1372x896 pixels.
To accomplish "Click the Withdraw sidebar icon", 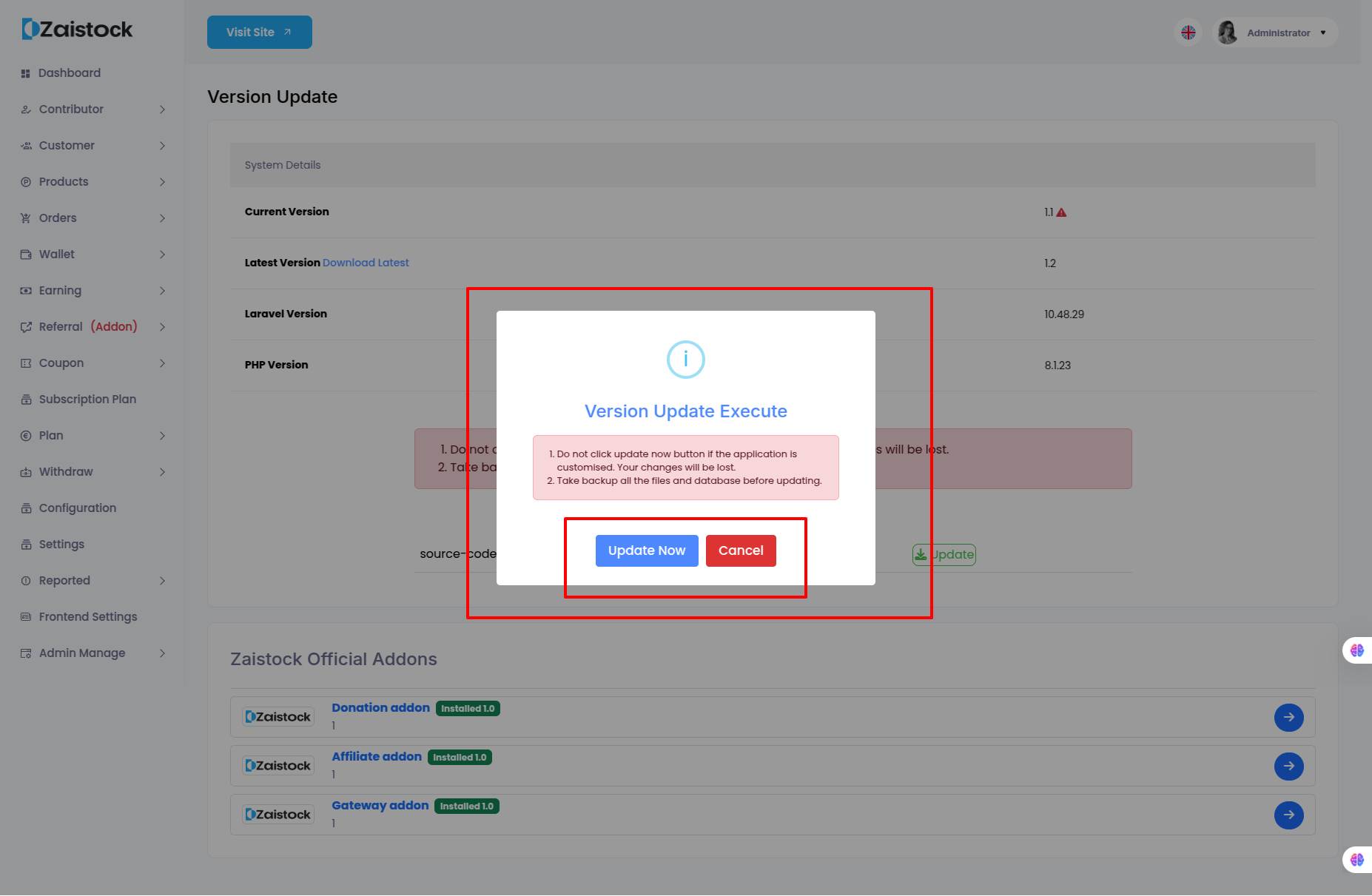I will click(25, 472).
